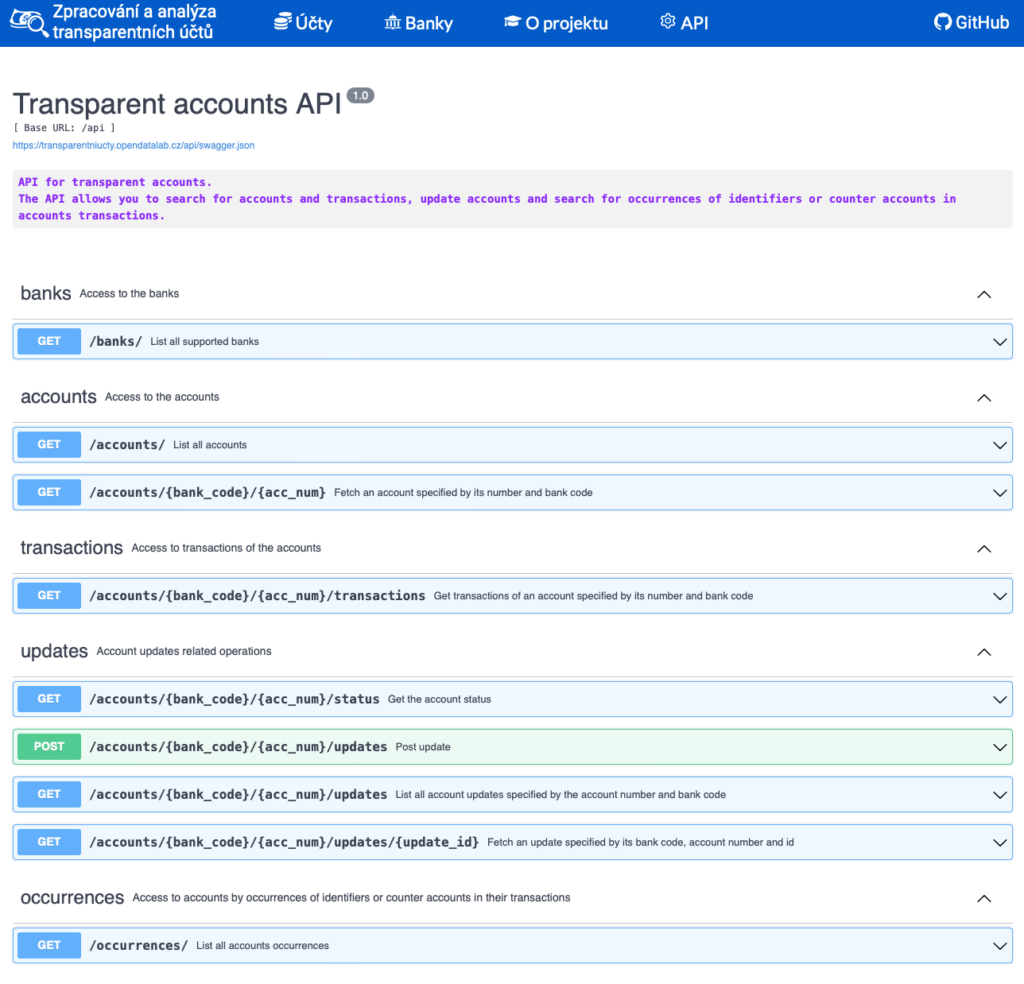
Task: Collapse the occurrences section chevron
Action: click(984, 898)
